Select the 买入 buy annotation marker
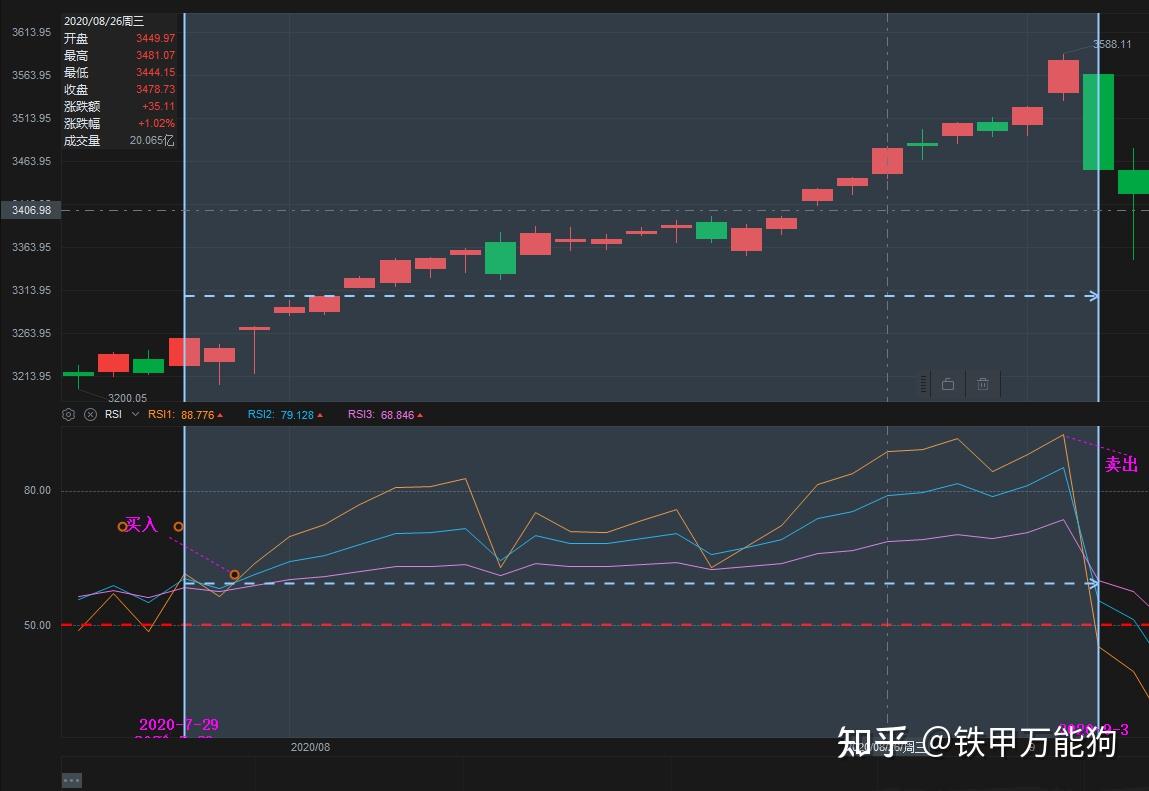This screenshot has width=1149, height=791. click(142, 524)
